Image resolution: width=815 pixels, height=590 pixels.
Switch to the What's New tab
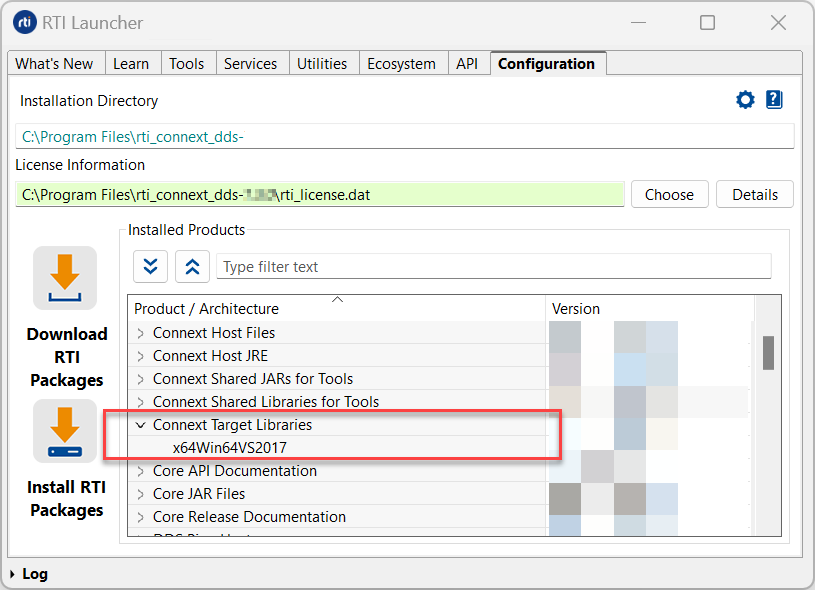click(x=54, y=64)
